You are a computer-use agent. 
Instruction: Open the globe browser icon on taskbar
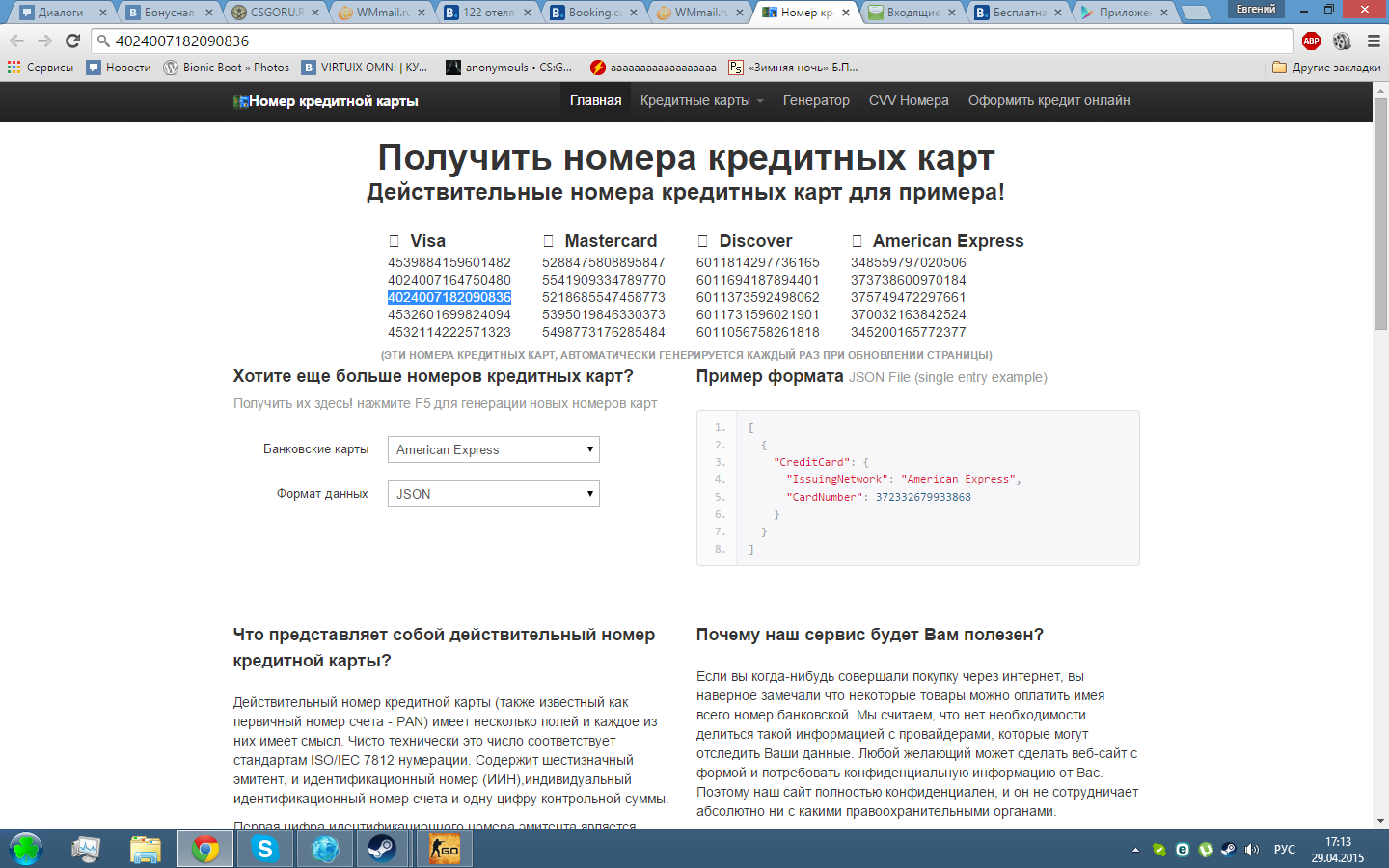[x=324, y=849]
